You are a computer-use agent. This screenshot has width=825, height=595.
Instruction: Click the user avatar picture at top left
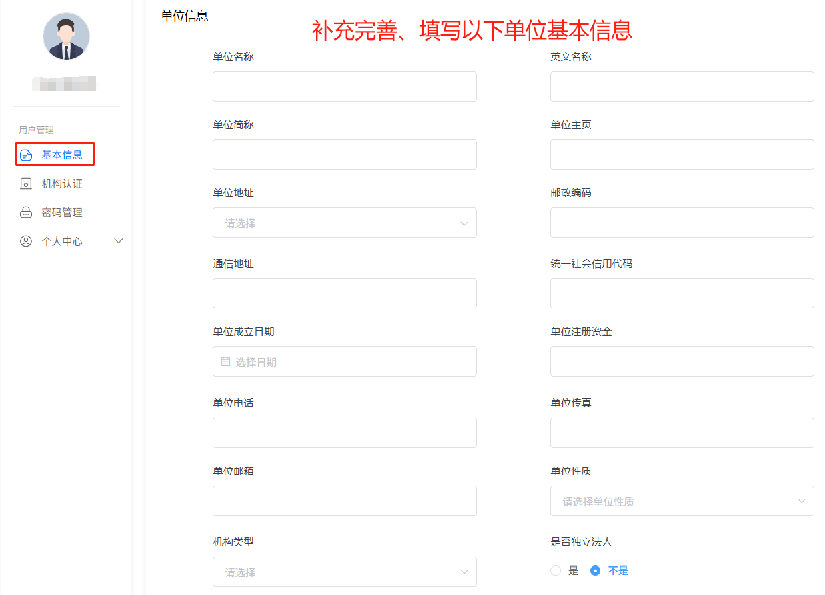[x=64, y=36]
